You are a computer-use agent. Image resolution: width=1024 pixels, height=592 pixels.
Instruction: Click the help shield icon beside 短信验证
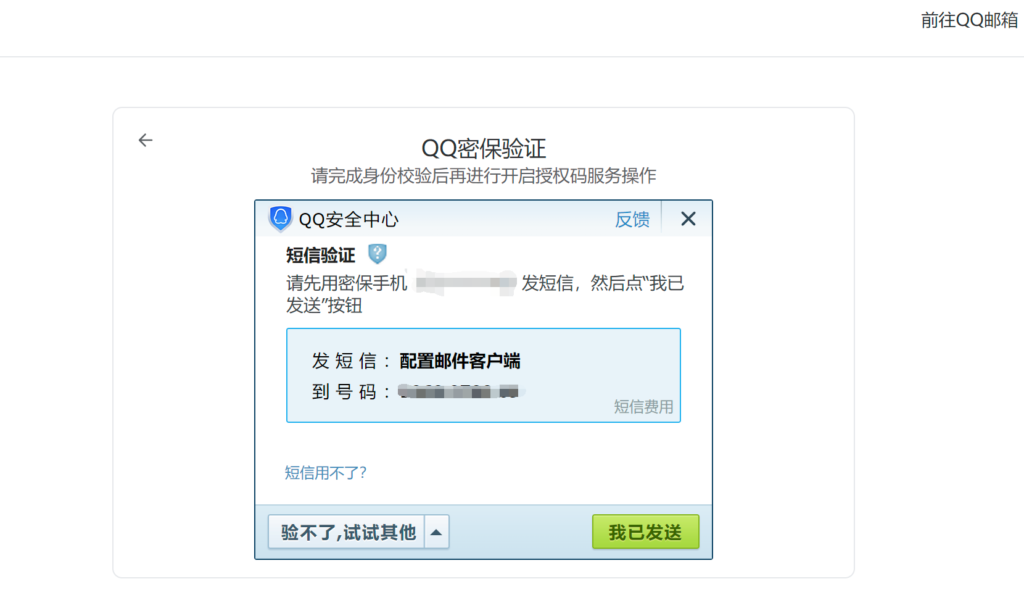click(x=377, y=254)
